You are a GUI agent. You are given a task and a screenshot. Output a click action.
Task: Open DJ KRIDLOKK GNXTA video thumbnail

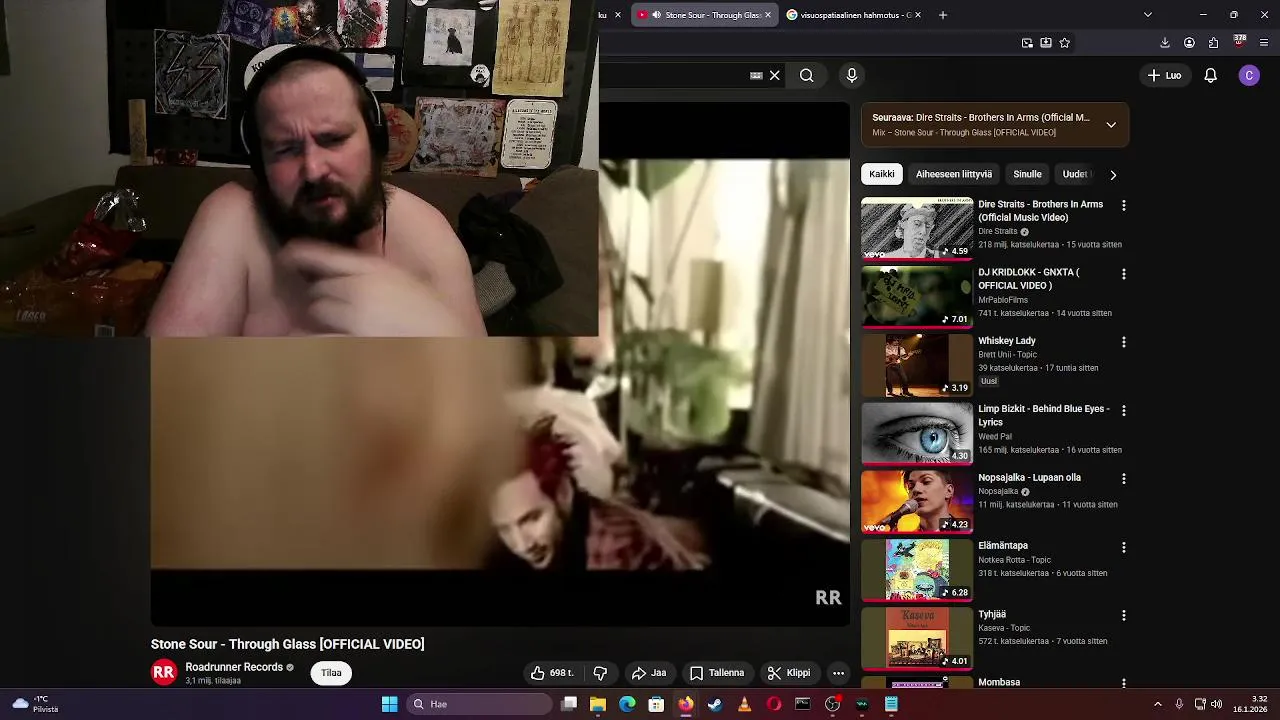(x=917, y=297)
